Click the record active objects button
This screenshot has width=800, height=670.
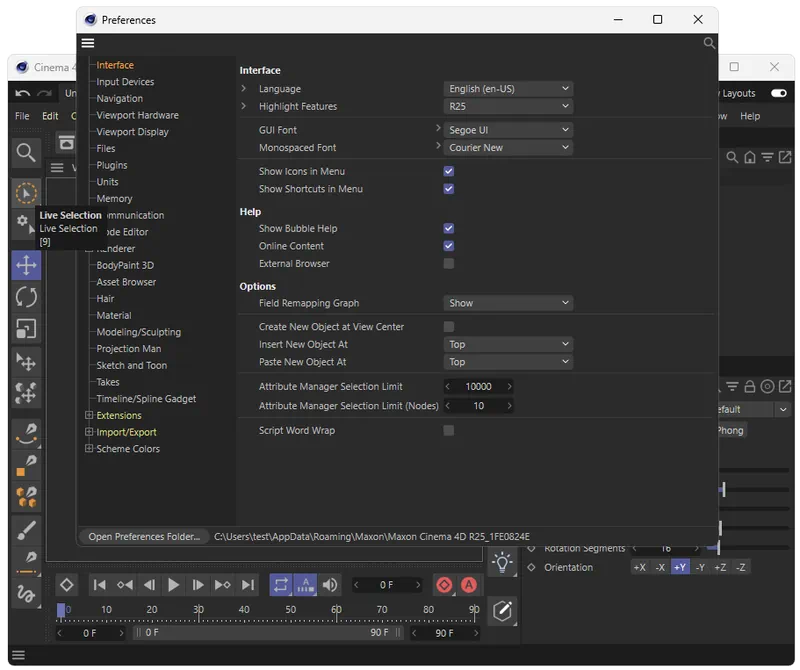tap(444, 585)
